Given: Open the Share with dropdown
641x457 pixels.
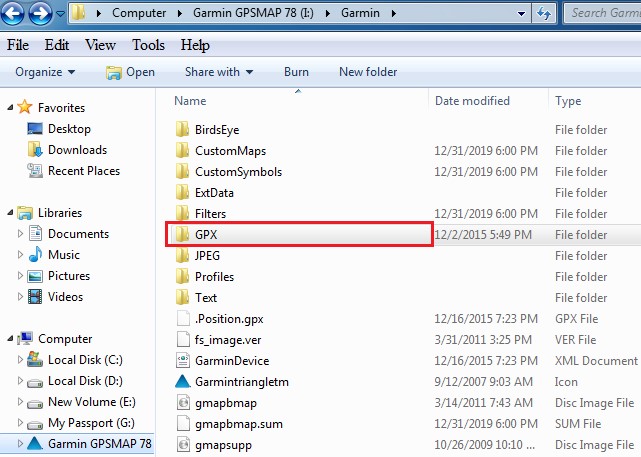Looking at the screenshot, I should click(x=219, y=72).
